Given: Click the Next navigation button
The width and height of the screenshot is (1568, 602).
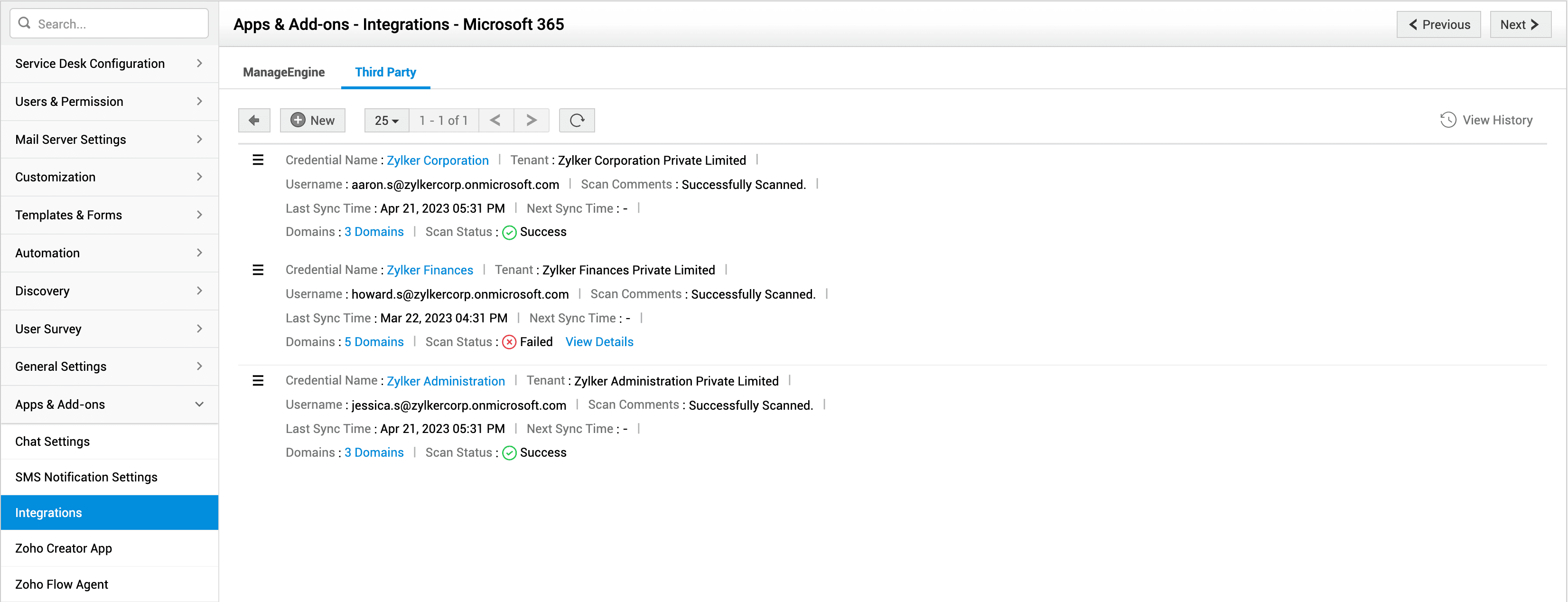Looking at the screenshot, I should [x=1519, y=24].
